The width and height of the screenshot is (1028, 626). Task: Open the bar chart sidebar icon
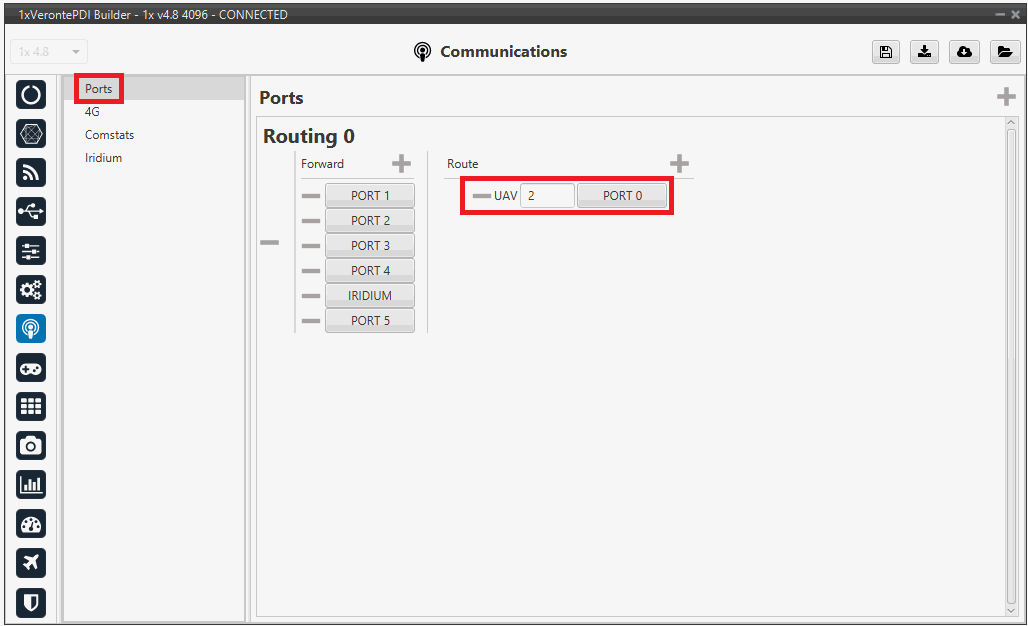(x=31, y=485)
